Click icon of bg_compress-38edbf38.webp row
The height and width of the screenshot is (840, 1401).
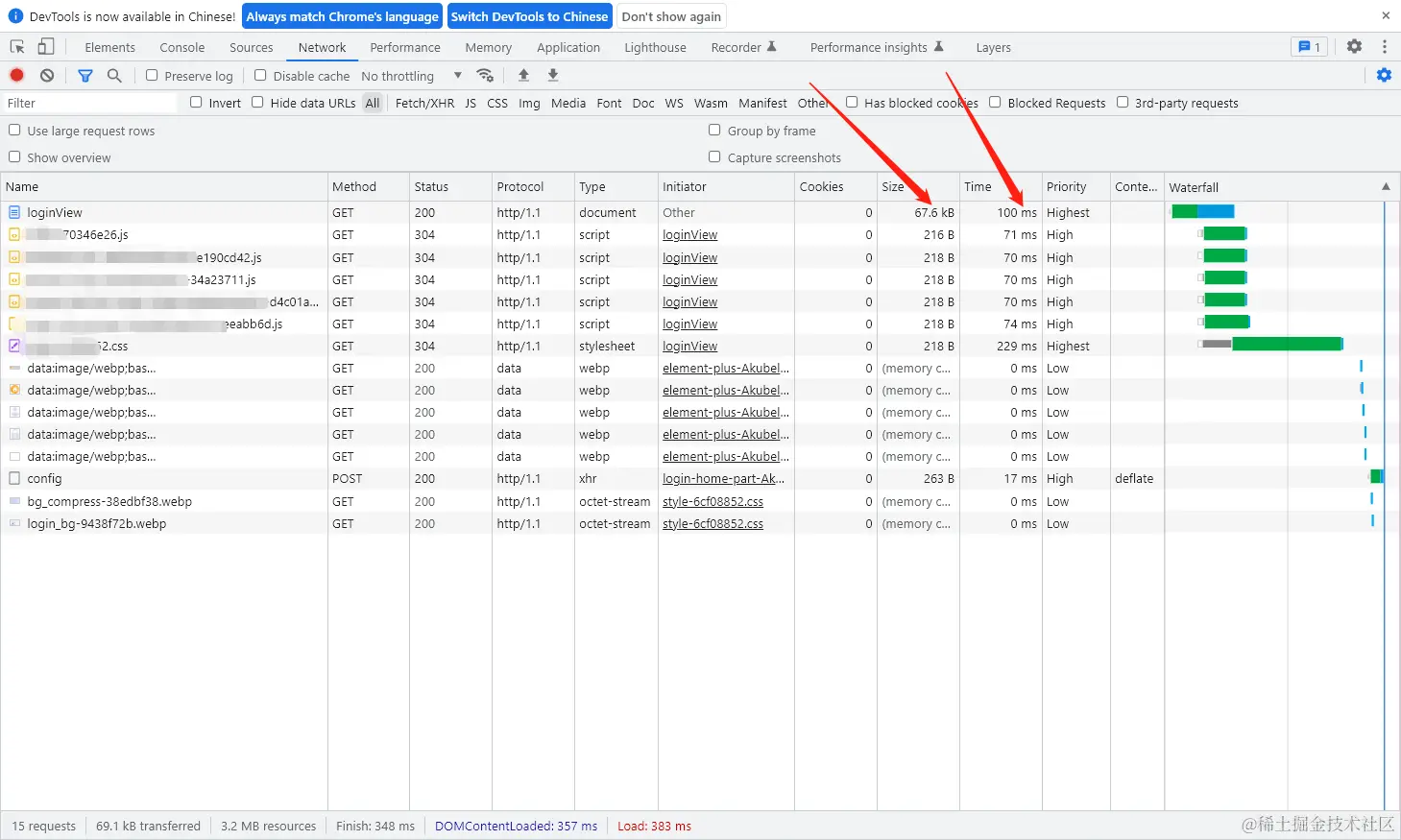[14, 501]
